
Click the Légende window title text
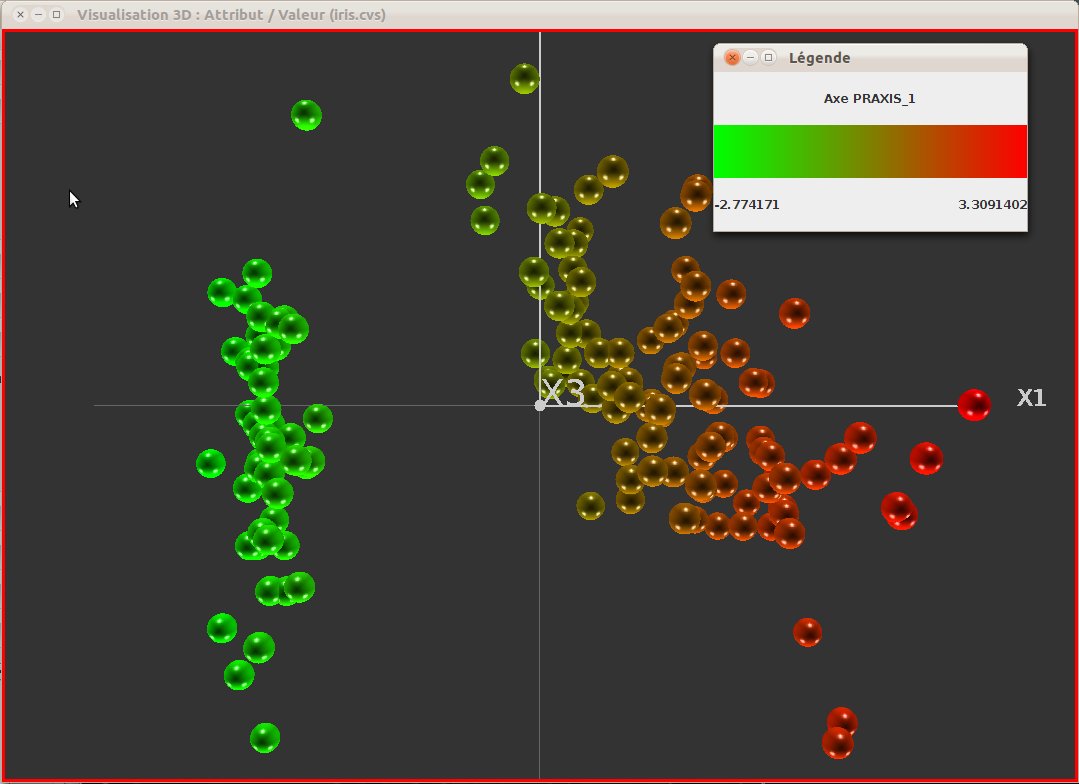click(819, 58)
